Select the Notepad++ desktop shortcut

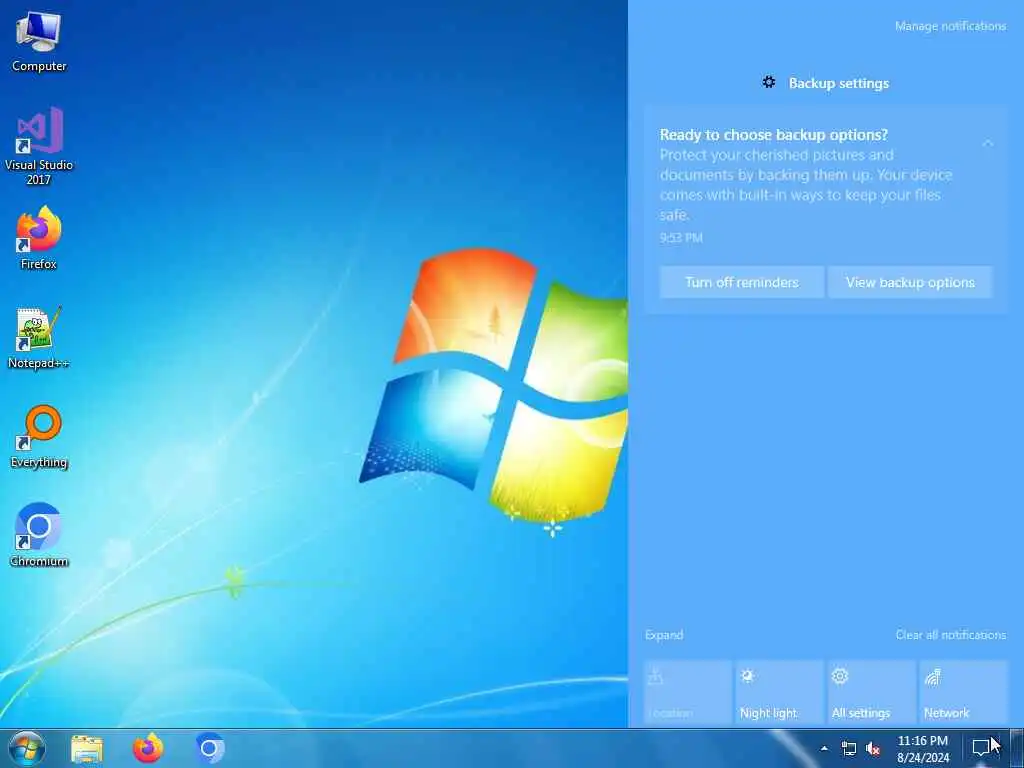[x=39, y=338]
